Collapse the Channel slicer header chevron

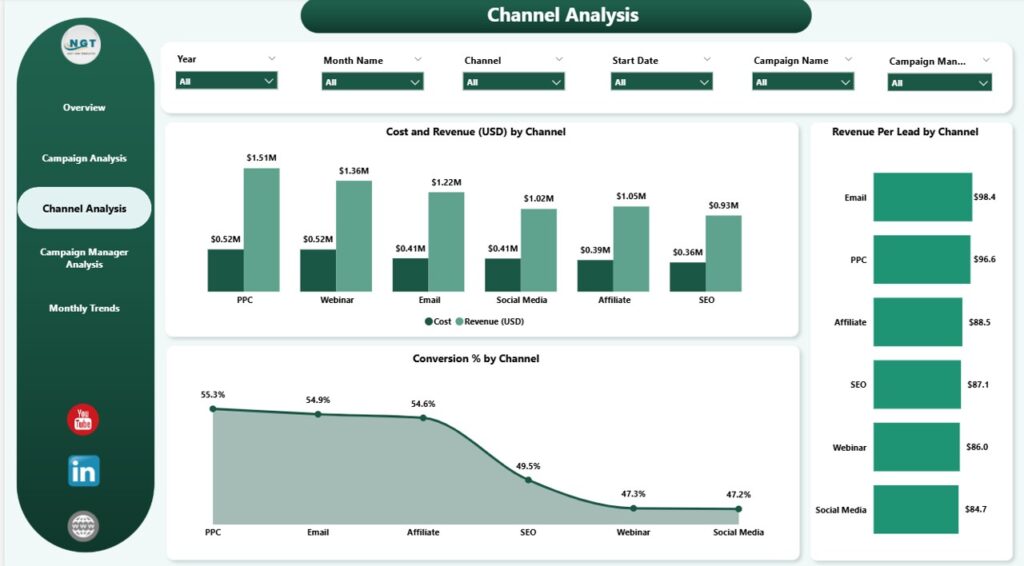[x=559, y=59]
